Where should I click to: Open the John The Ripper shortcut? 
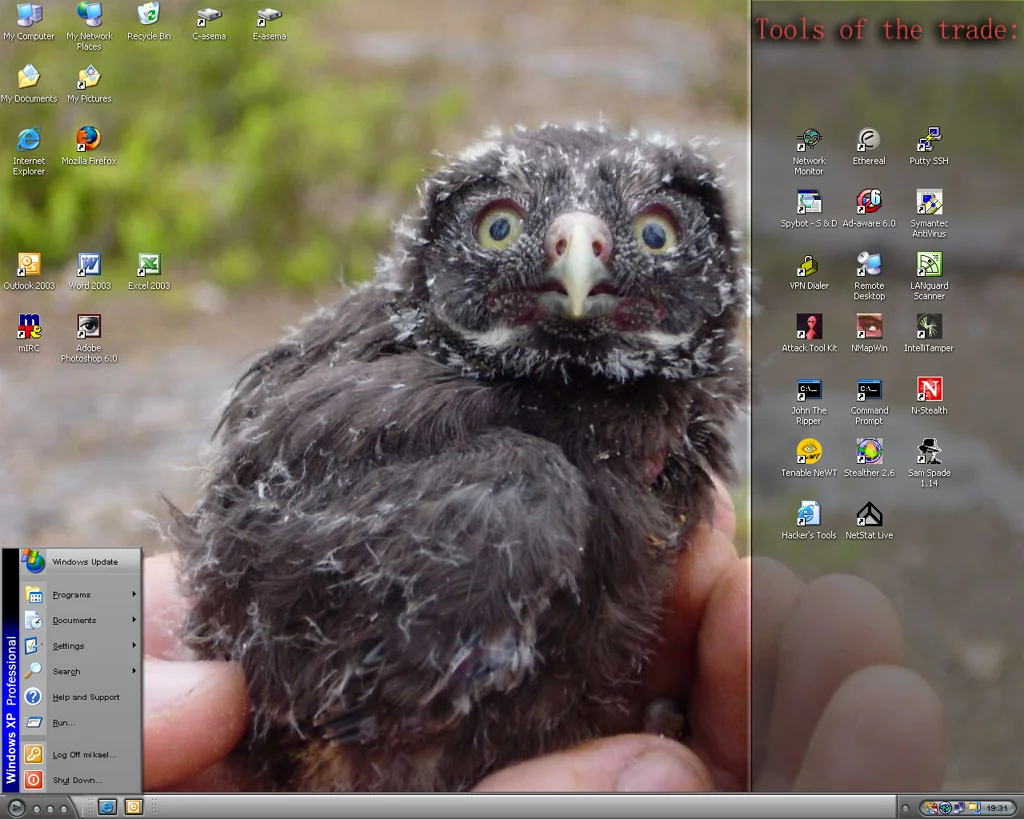[x=808, y=391]
